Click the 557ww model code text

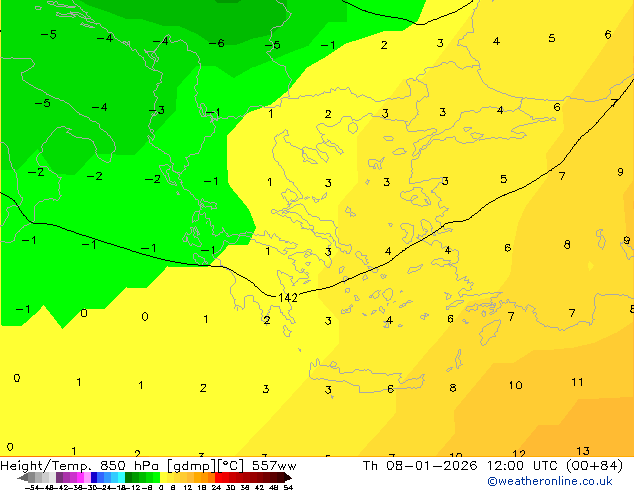(274, 466)
